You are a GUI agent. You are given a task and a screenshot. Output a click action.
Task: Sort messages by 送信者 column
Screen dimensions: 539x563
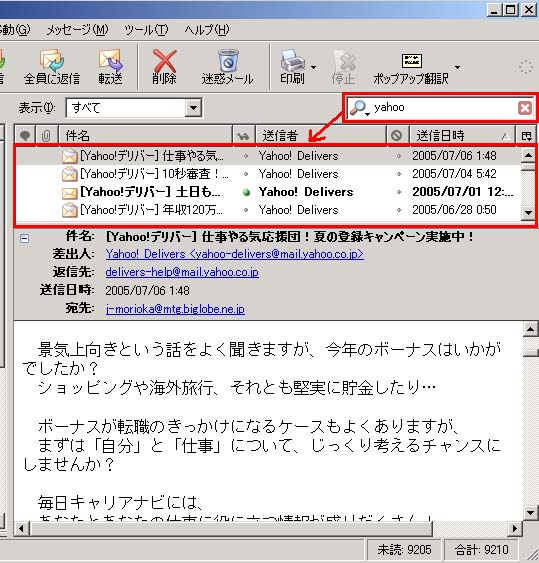(321, 136)
